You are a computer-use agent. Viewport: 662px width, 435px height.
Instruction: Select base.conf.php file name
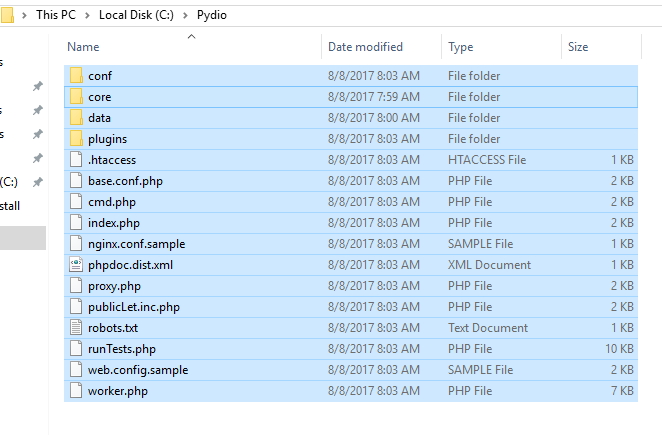coord(125,181)
